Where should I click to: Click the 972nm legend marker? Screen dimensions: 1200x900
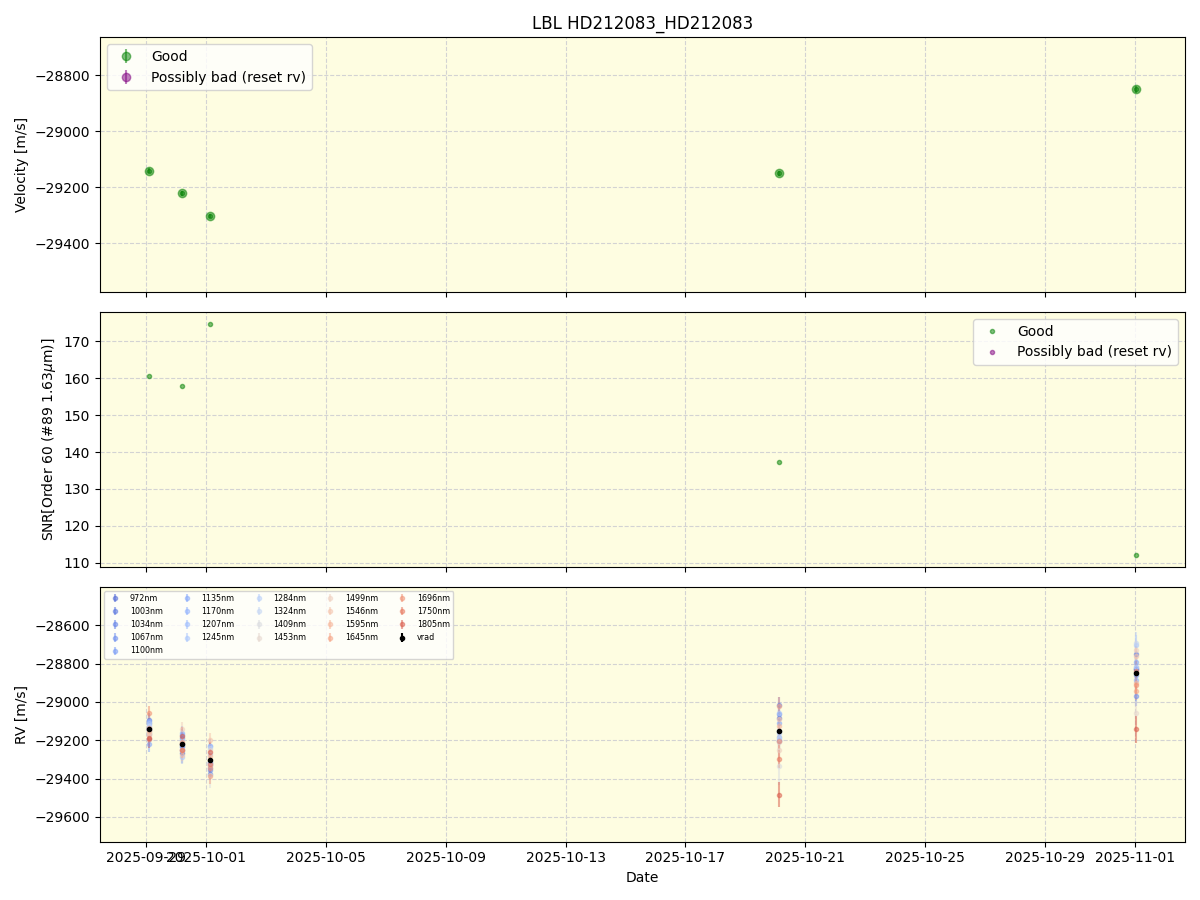pos(115,598)
